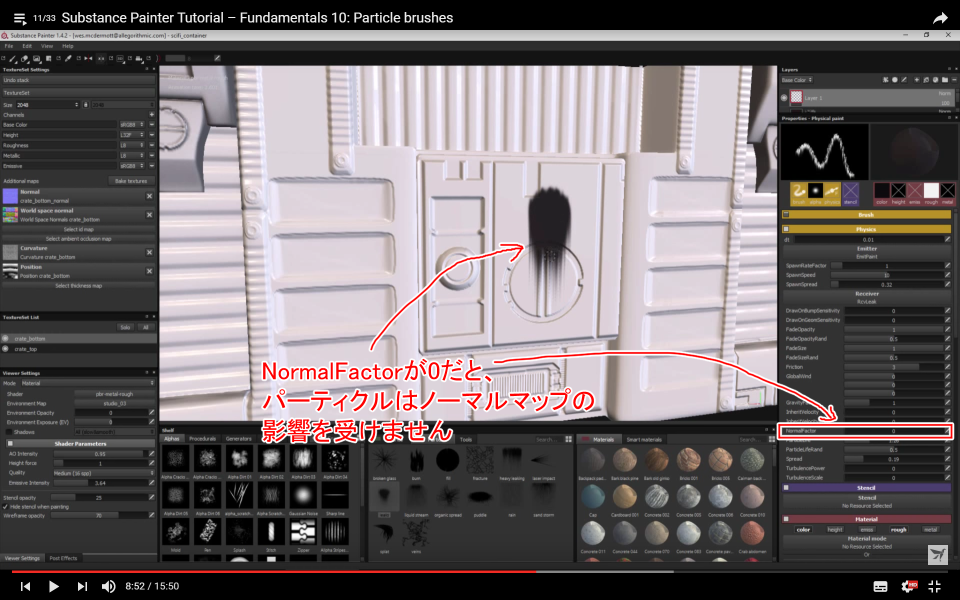Collapse the Brush section header
The height and width of the screenshot is (600, 960).
tap(866, 215)
